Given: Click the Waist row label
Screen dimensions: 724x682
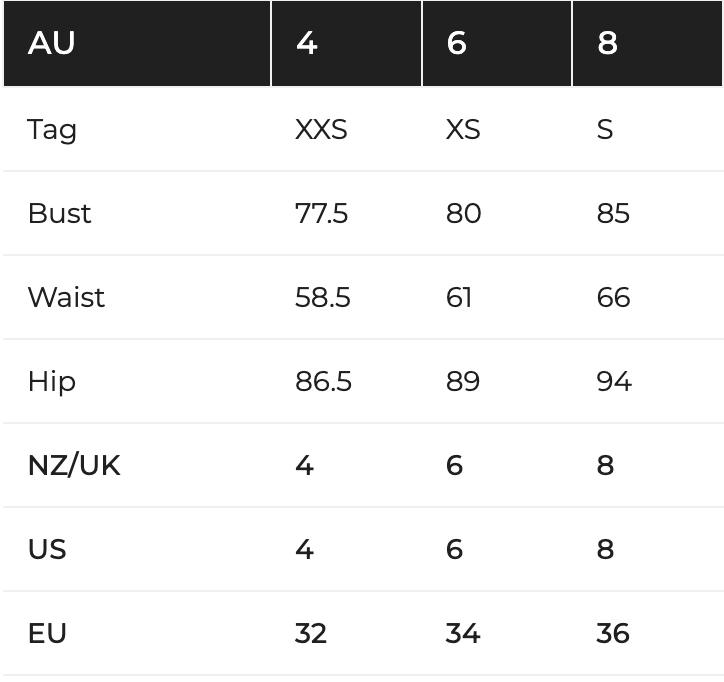Looking at the screenshot, I should point(66,297).
